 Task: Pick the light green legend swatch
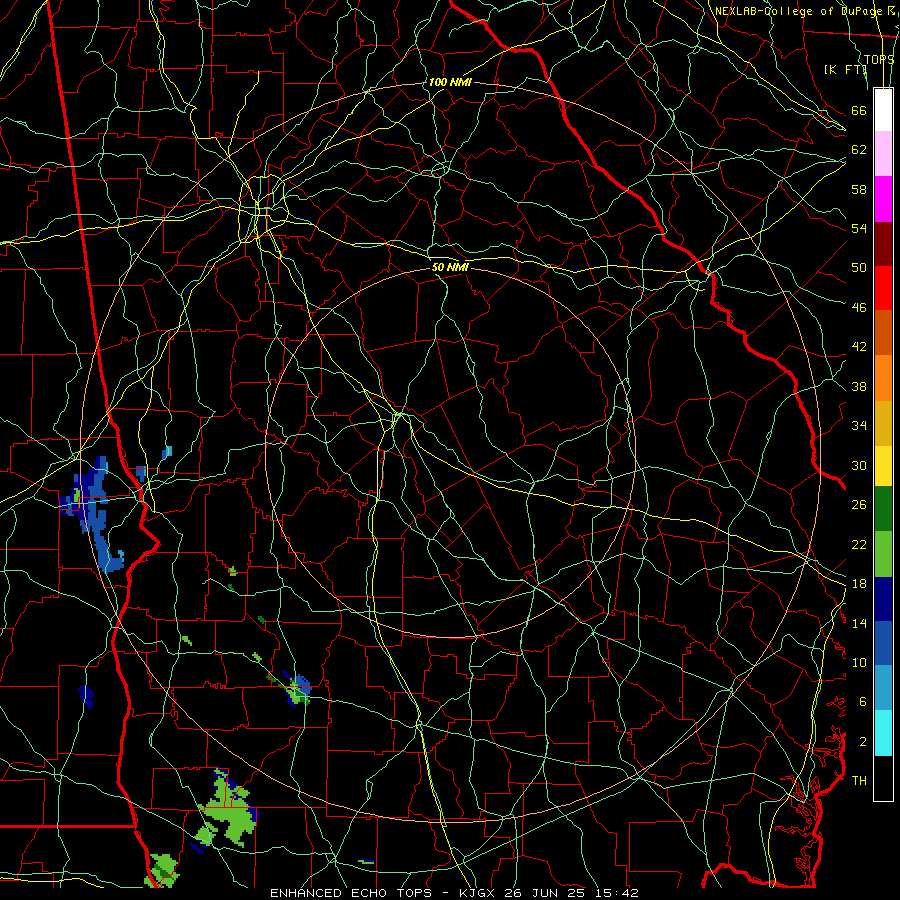click(883, 554)
